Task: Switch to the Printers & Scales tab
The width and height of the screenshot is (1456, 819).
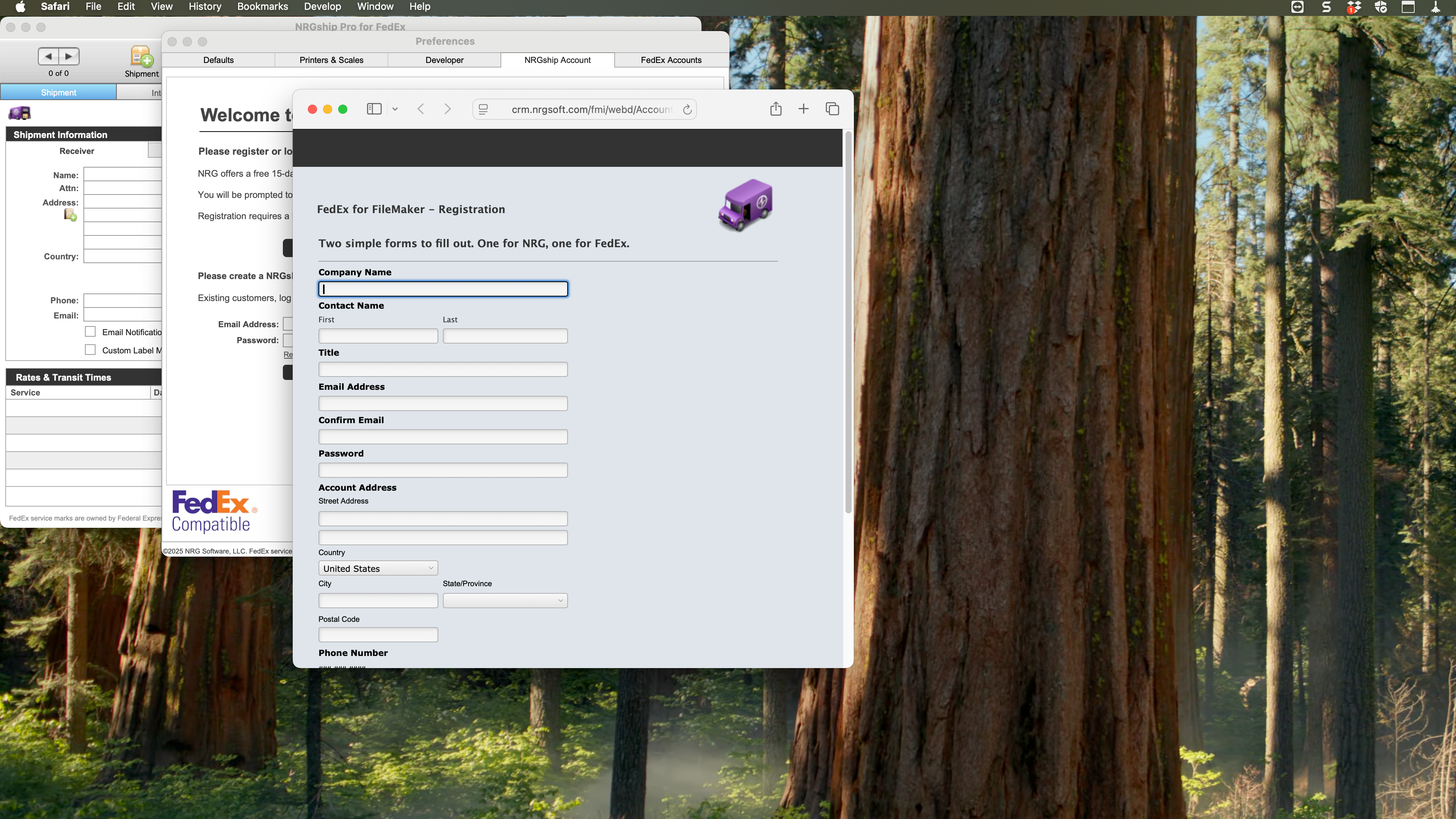Action: [331, 60]
